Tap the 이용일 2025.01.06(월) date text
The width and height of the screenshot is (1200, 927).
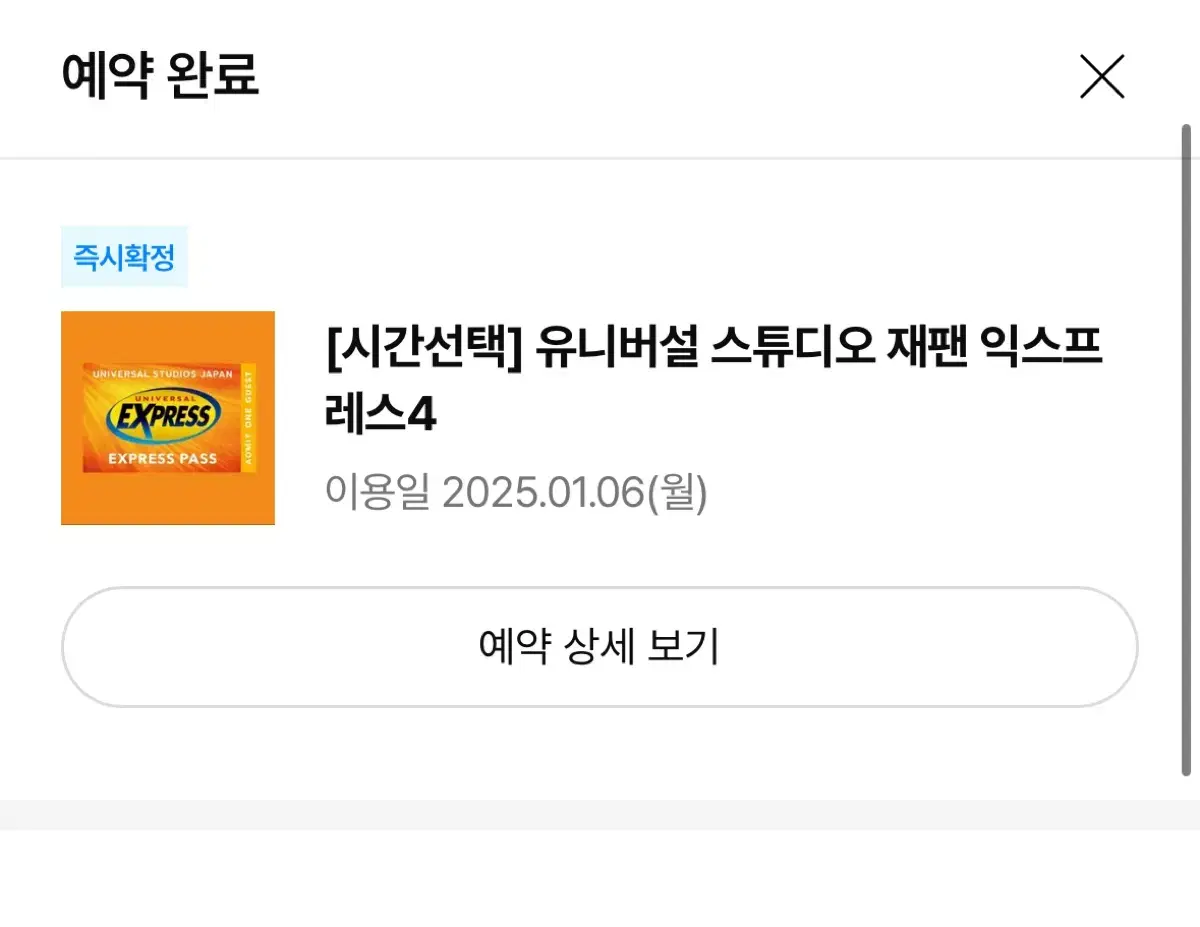tap(516, 492)
